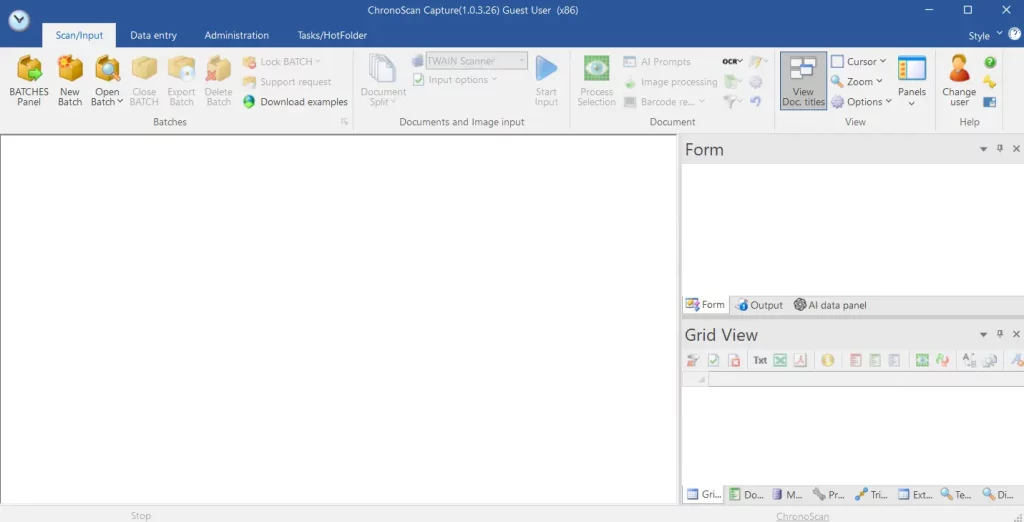Expand the Batches group dialog launcher
Viewport: 1024px width, 522px height.
[344, 122]
